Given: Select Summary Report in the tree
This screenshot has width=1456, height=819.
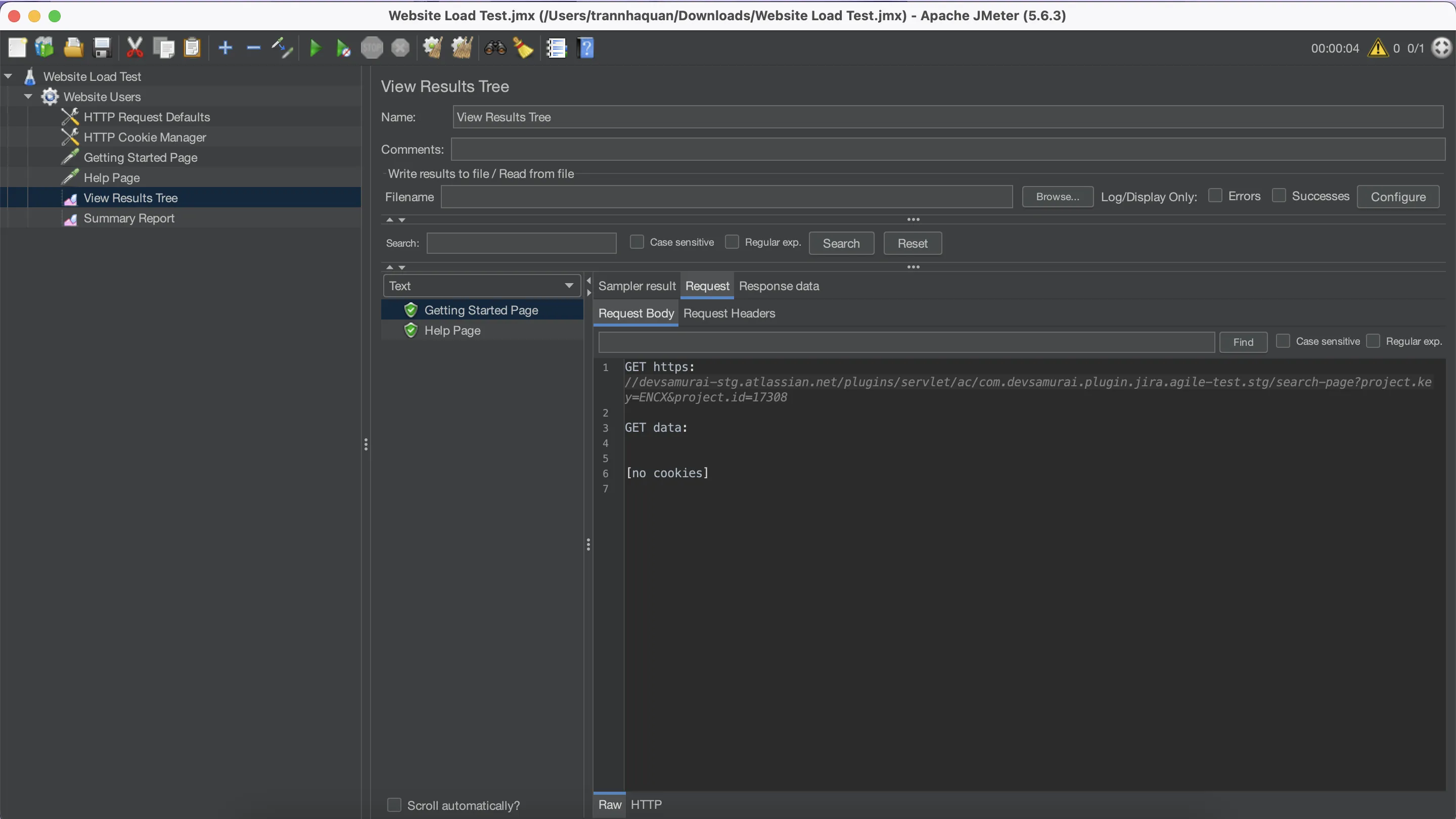Looking at the screenshot, I should coord(129,218).
